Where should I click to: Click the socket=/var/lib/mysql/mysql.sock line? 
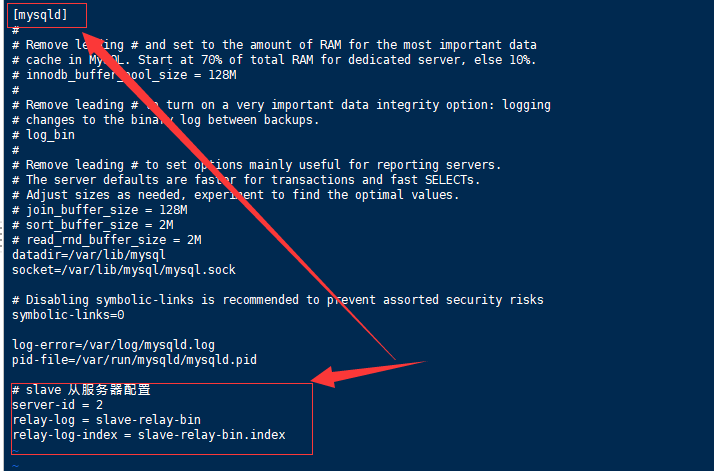pos(124,269)
